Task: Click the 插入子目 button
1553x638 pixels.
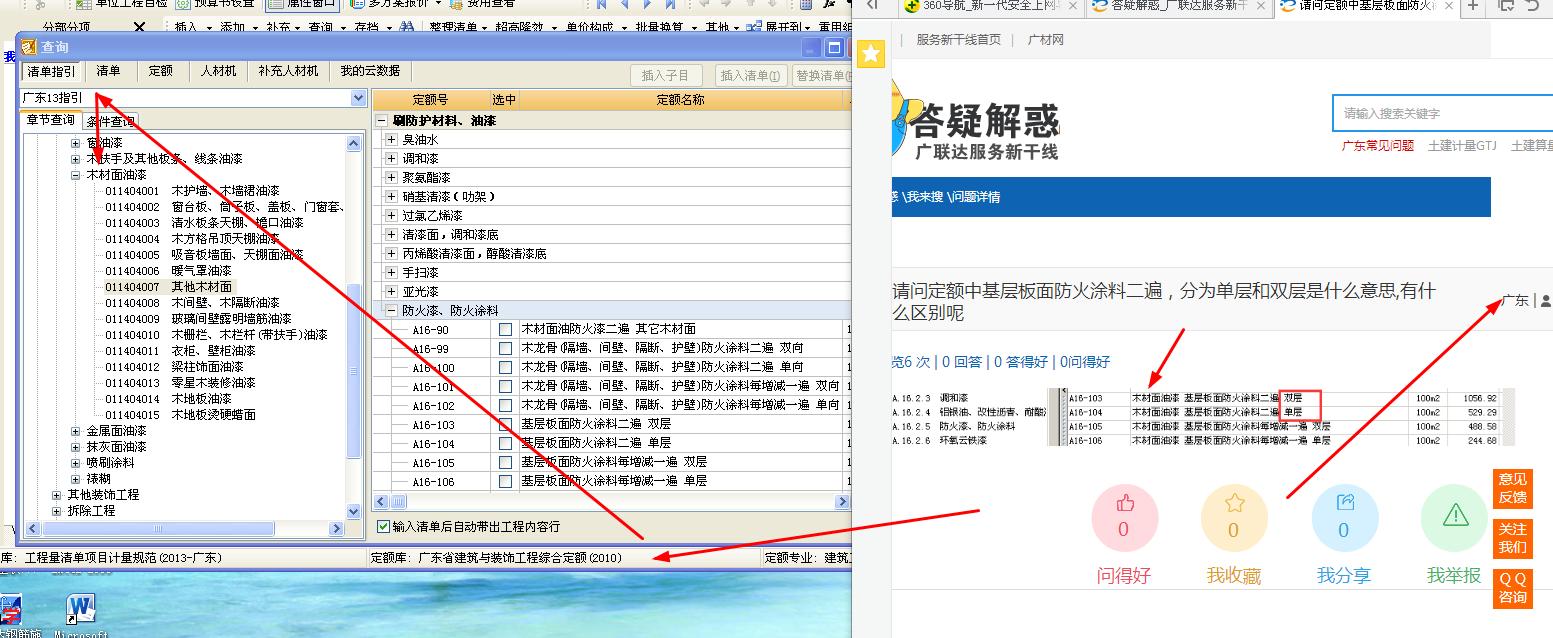Action: pos(666,75)
